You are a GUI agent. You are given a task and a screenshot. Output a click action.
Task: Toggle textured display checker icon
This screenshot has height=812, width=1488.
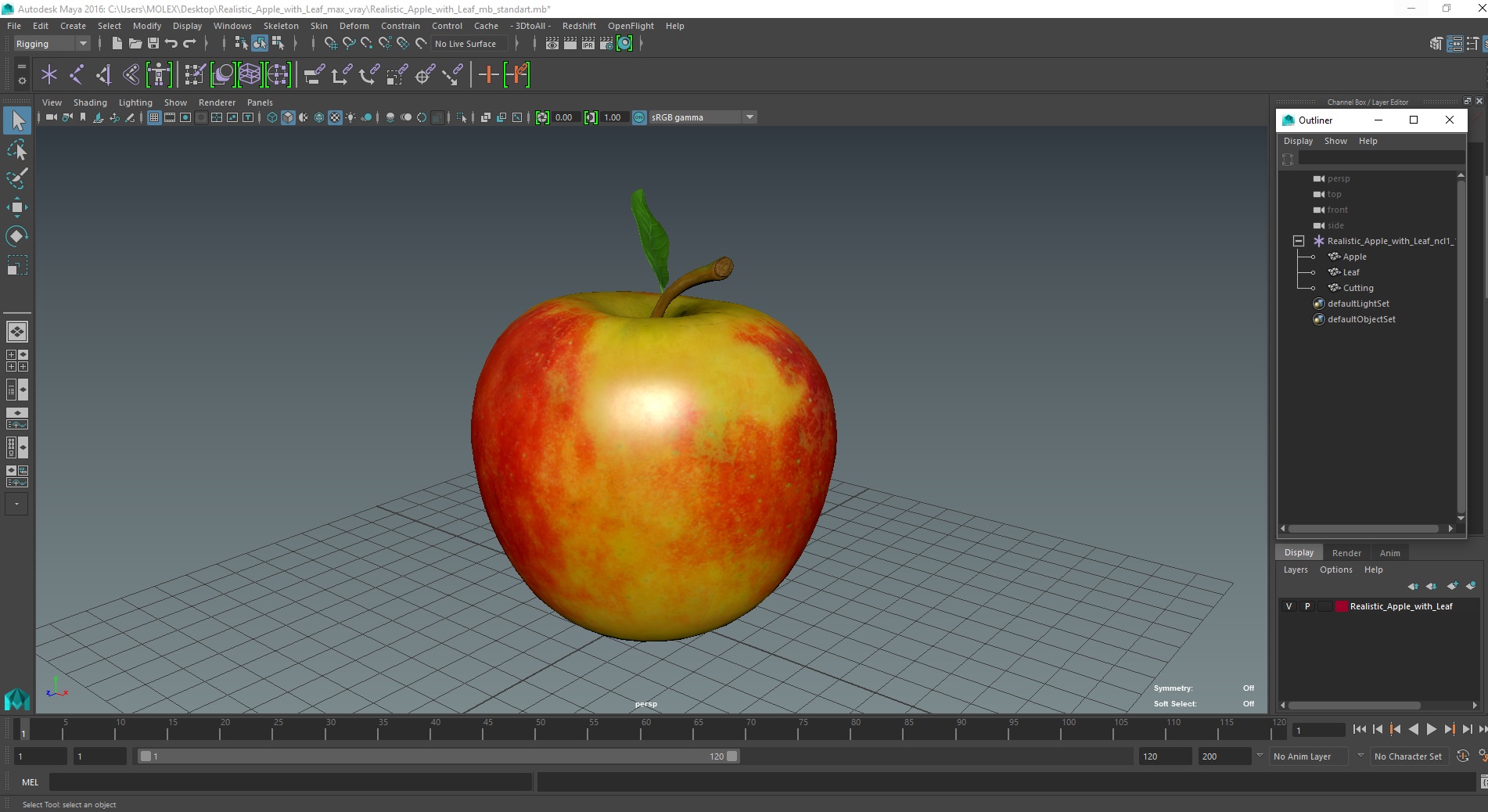click(335, 117)
